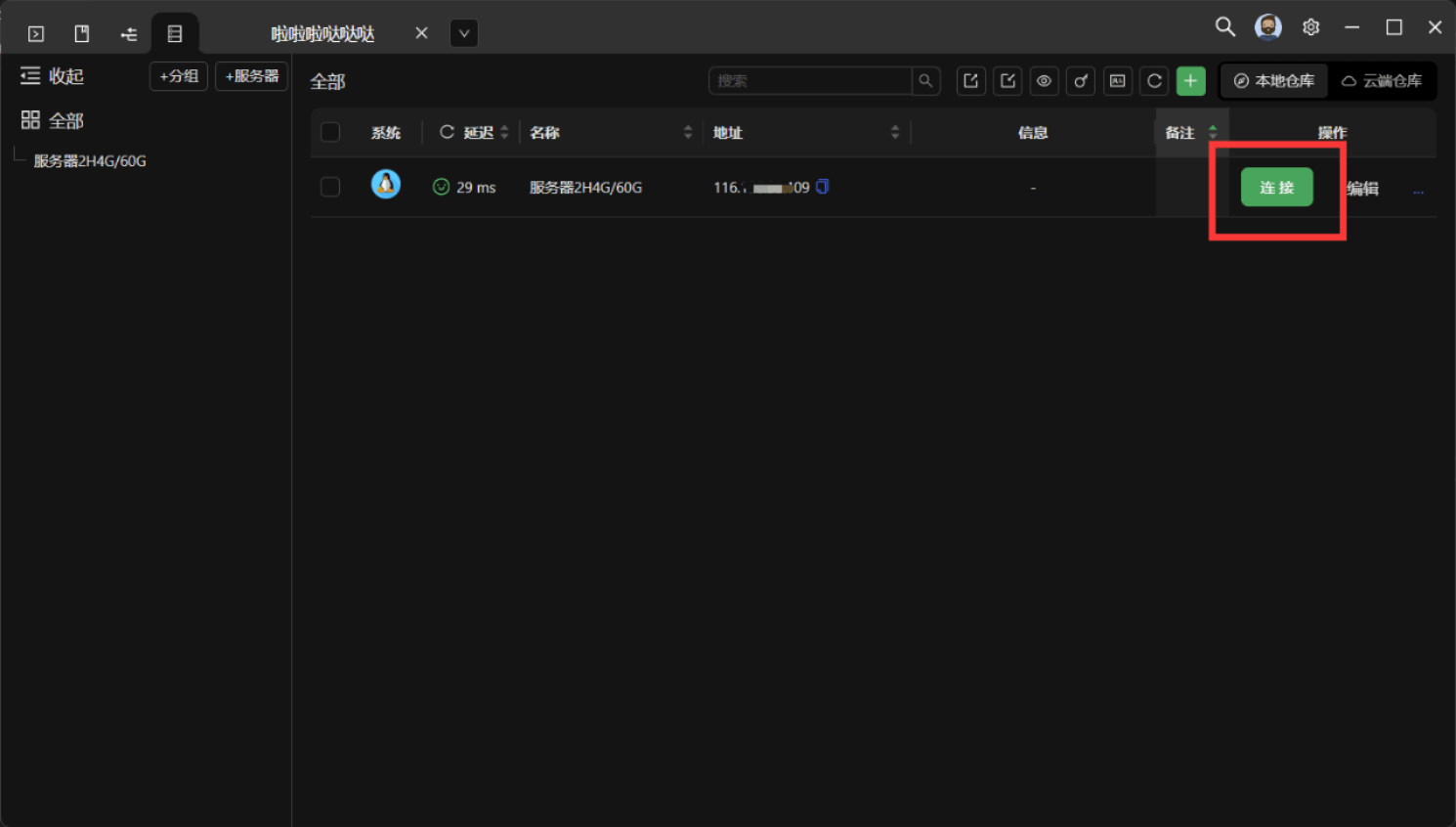Copy the server IP address

[823, 187]
